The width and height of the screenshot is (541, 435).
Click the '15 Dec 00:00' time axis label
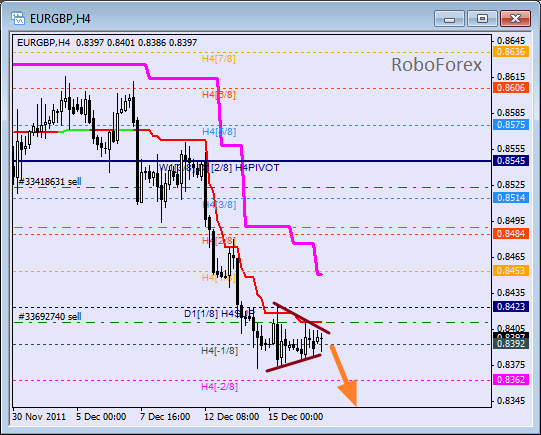[x=296, y=417]
